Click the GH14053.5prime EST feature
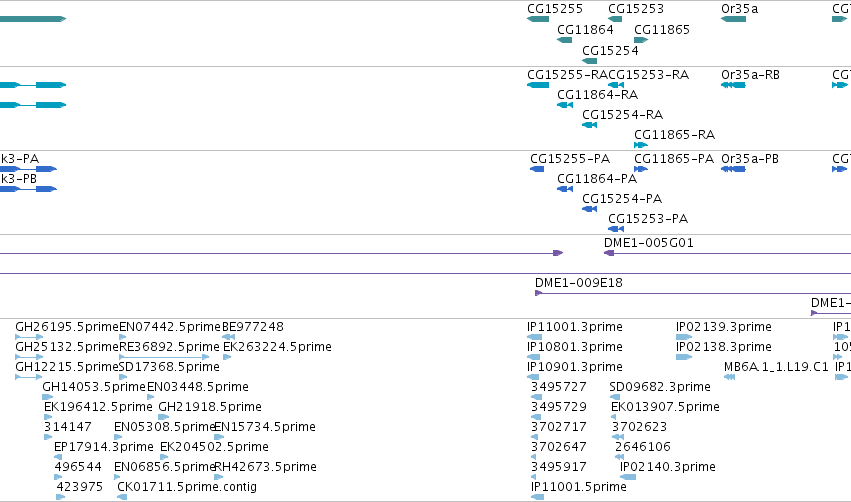The image size is (851, 502). (48, 397)
